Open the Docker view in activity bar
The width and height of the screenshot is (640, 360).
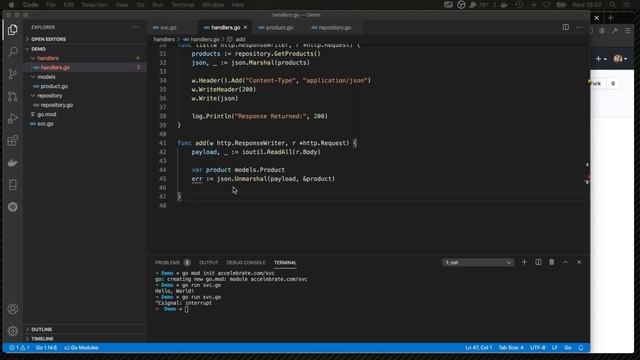pyautogui.click(x=13, y=163)
